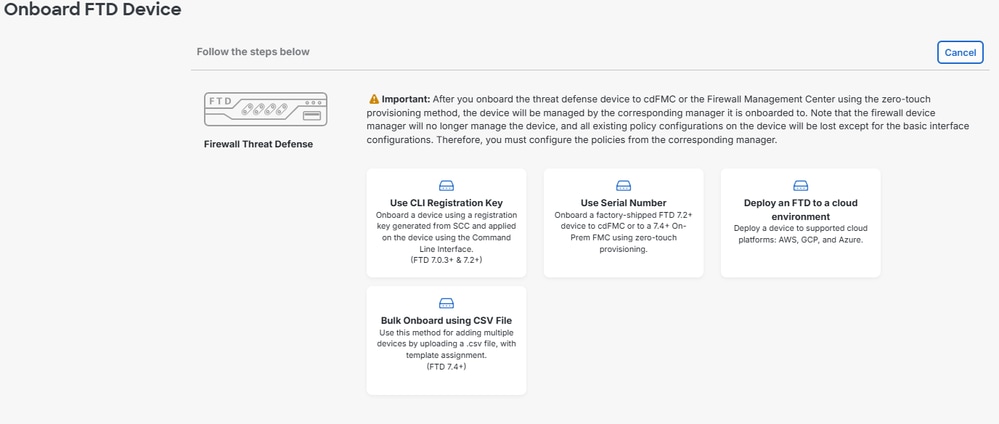Click the .csv file upload description text
Image resolution: width=999 pixels, height=424 pixels.
(446, 343)
